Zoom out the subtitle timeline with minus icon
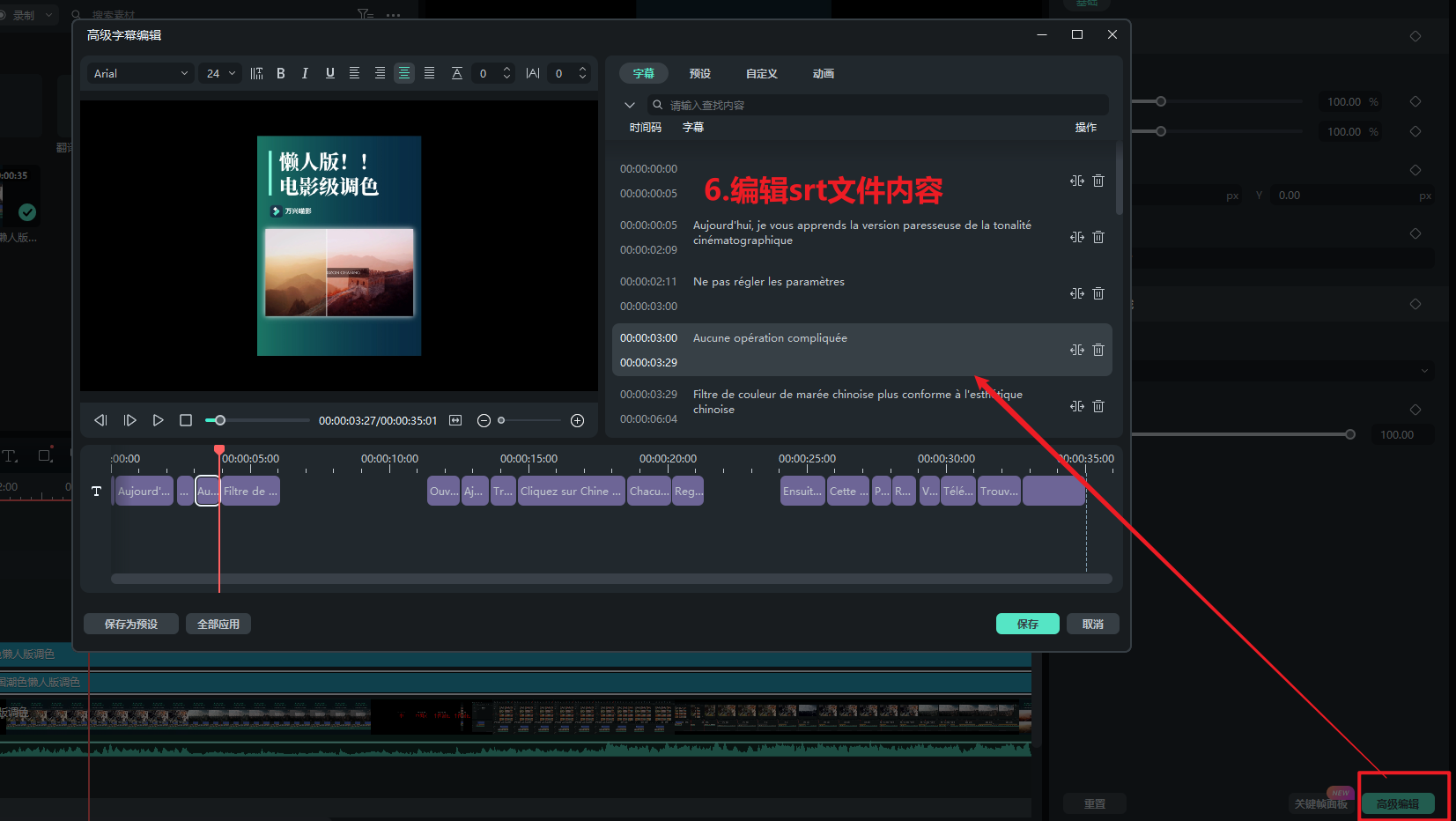1456x821 pixels. pyautogui.click(x=484, y=420)
